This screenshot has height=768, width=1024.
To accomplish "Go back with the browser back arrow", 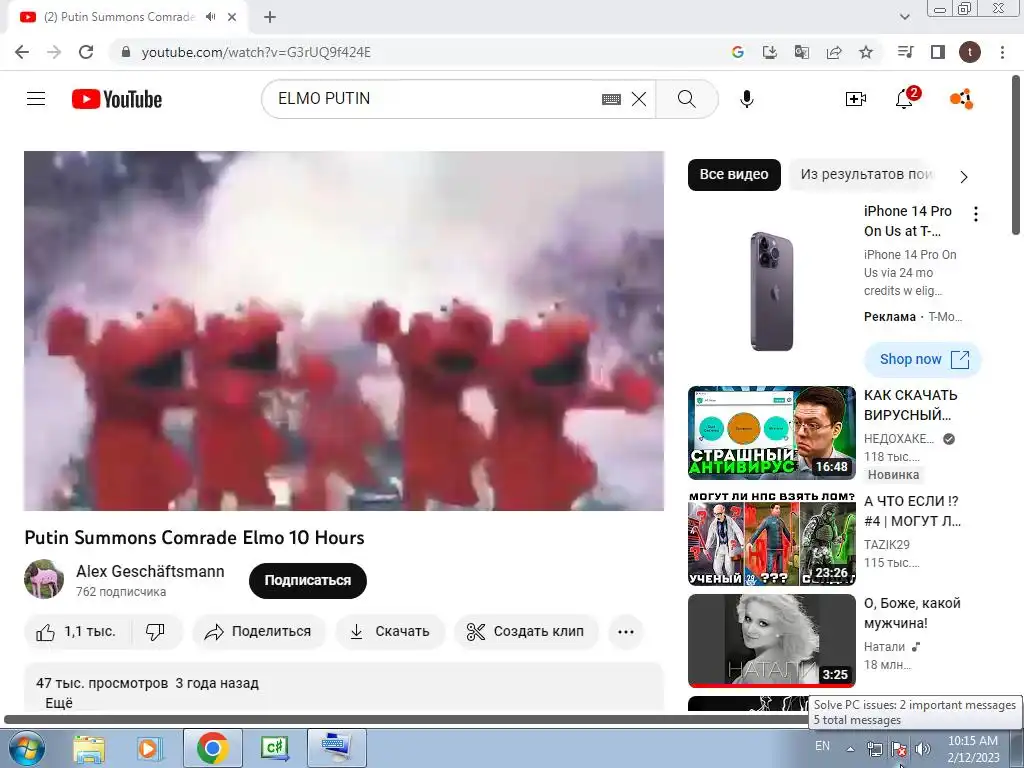I will click(x=22, y=52).
